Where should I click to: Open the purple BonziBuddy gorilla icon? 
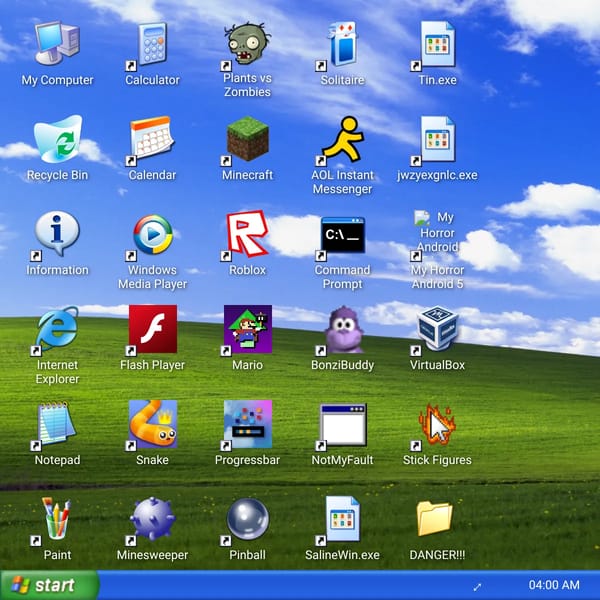click(343, 329)
